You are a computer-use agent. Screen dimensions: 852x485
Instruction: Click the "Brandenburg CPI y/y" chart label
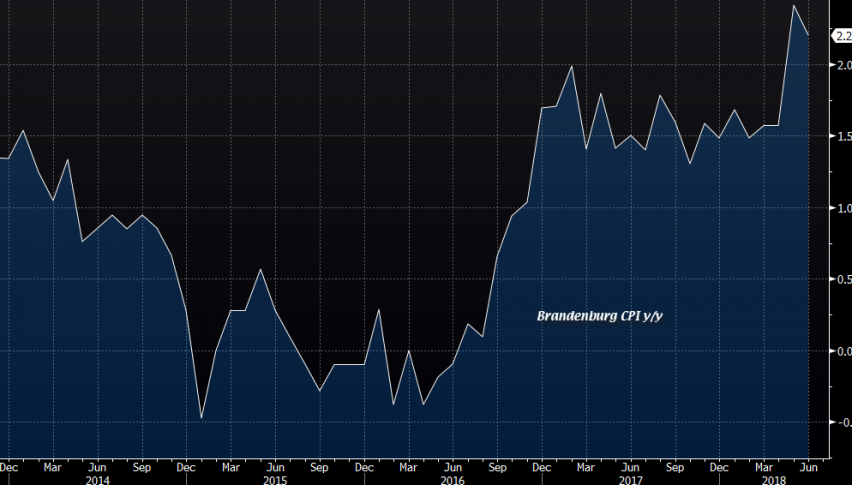click(599, 316)
